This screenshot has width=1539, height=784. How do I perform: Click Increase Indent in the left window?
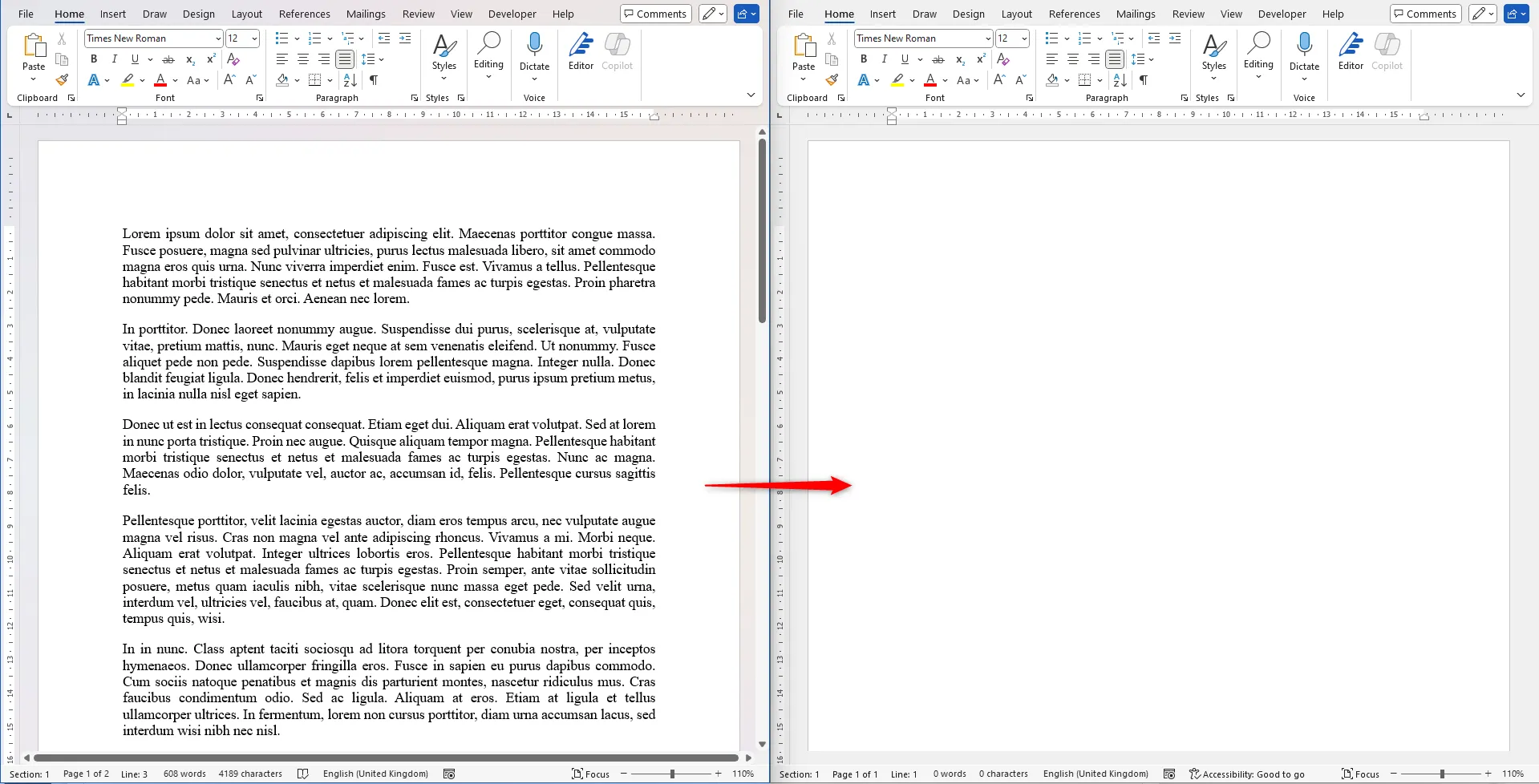[405, 38]
